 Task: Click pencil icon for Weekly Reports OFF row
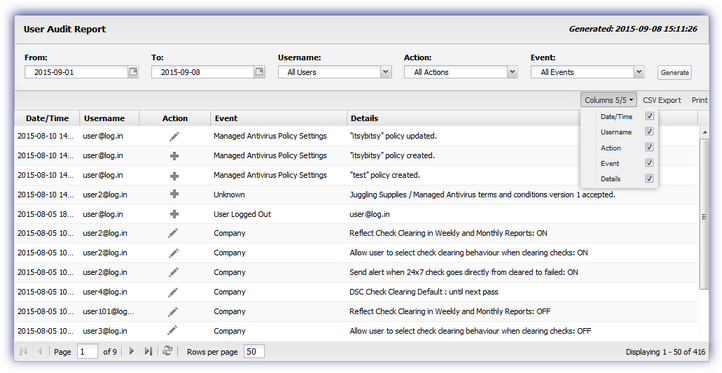tap(173, 312)
